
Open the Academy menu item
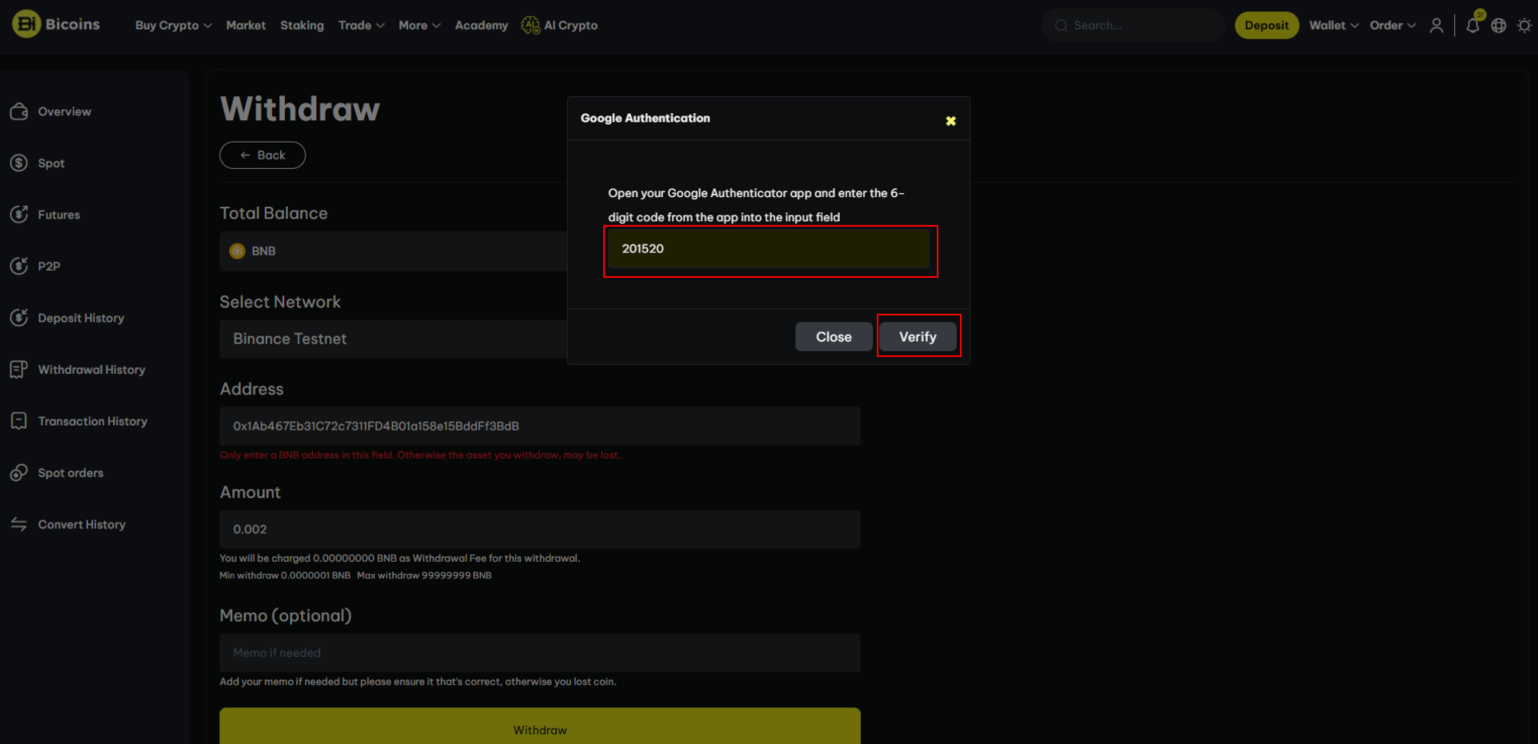[x=481, y=25]
